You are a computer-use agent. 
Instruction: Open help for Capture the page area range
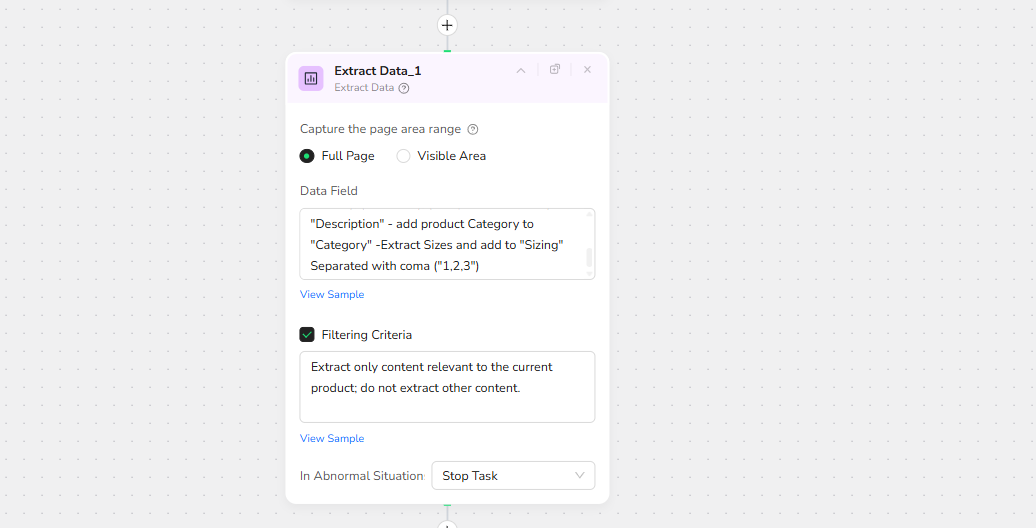click(x=473, y=129)
